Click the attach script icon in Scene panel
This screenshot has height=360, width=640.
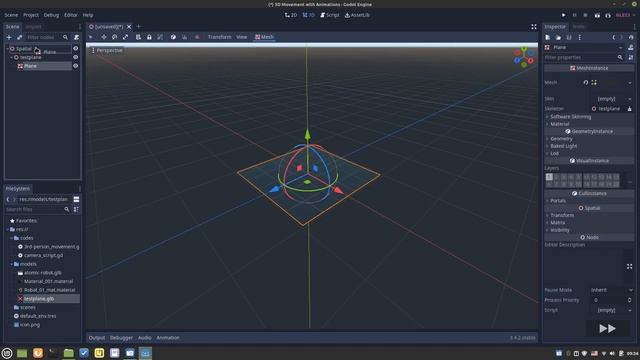(x=76, y=37)
